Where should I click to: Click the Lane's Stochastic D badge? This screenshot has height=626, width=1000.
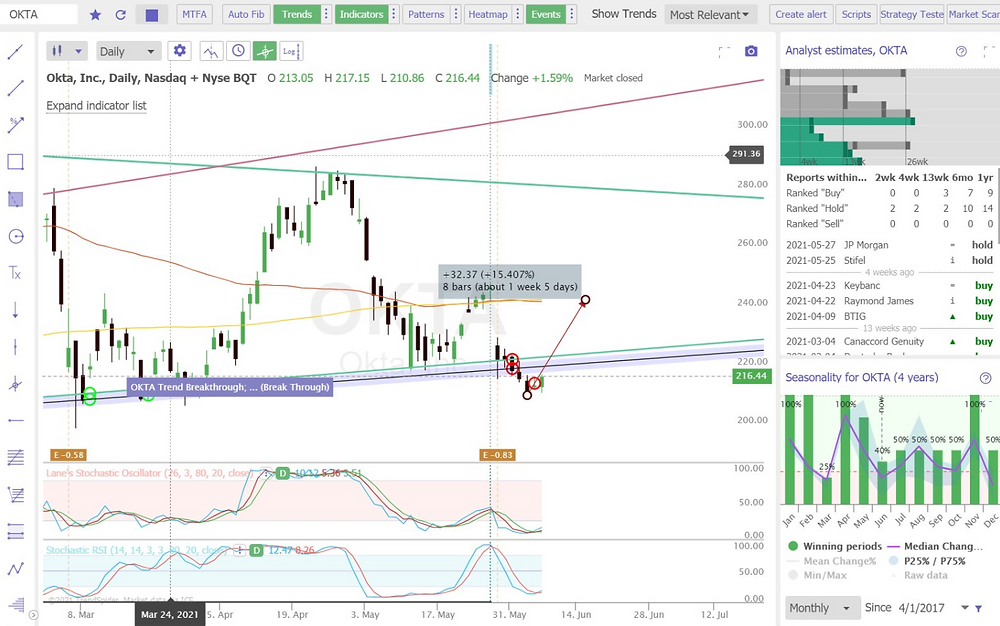(283, 473)
